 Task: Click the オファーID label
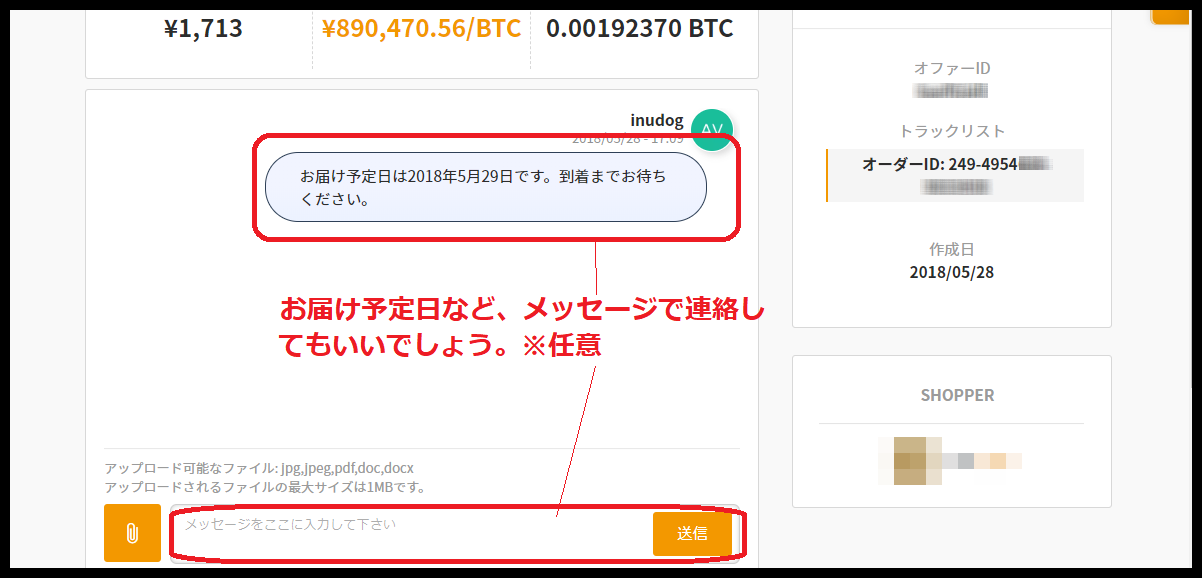point(952,68)
